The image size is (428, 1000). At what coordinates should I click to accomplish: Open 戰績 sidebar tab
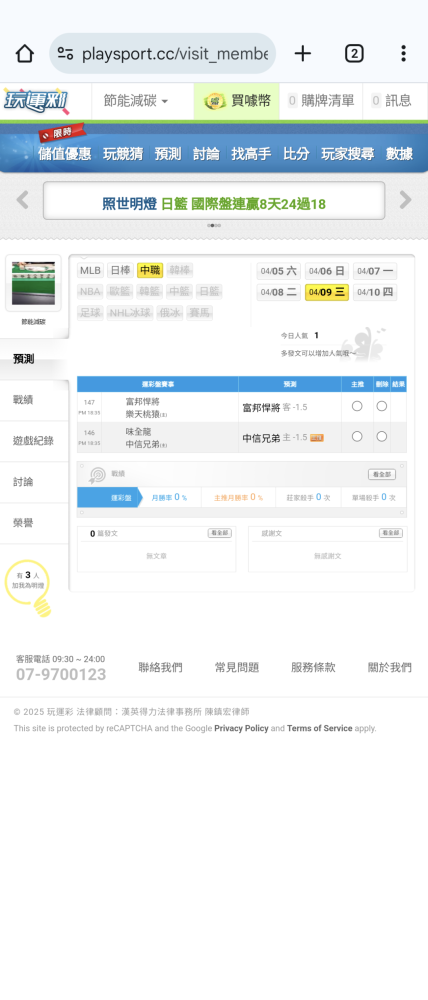pyautogui.click(x=34, y=400)
